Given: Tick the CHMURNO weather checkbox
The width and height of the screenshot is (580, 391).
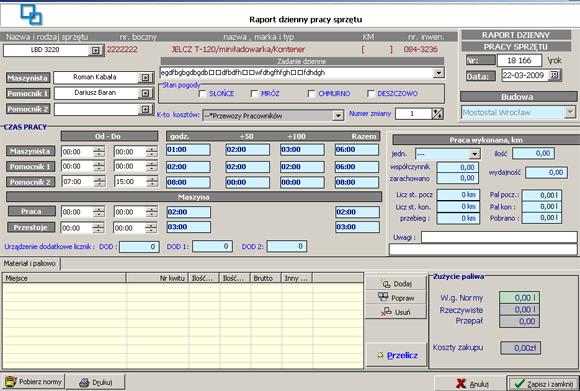Looking at the screenshot, I should (311, 94).
